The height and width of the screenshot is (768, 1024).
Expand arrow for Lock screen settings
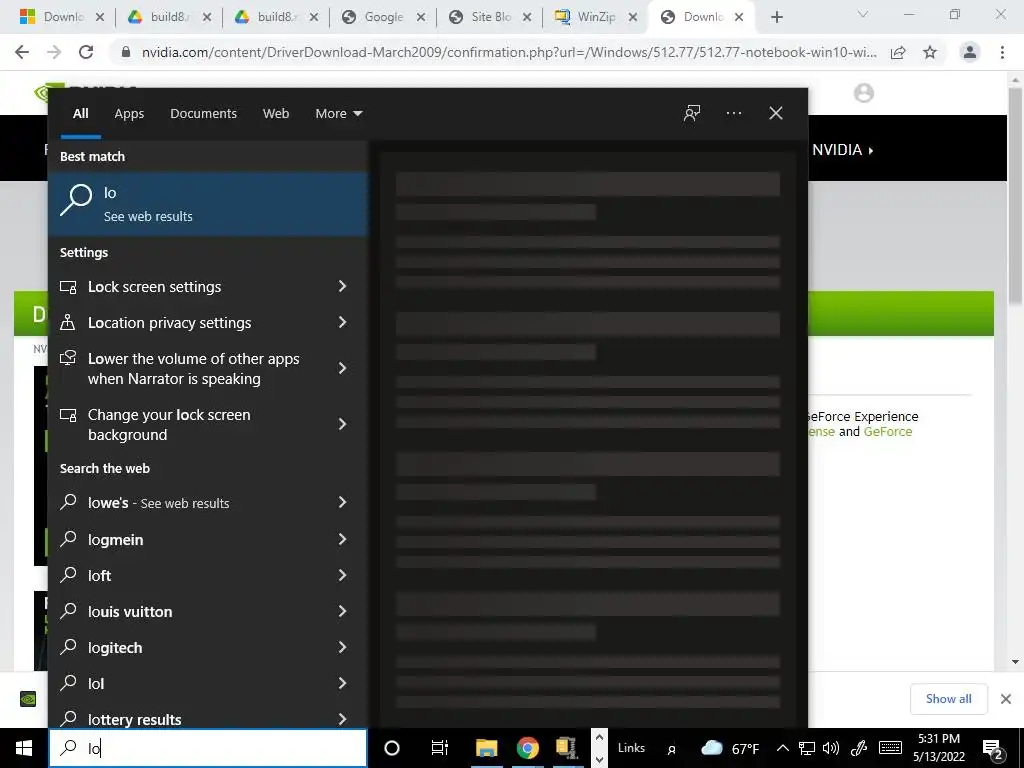point(343,286)
